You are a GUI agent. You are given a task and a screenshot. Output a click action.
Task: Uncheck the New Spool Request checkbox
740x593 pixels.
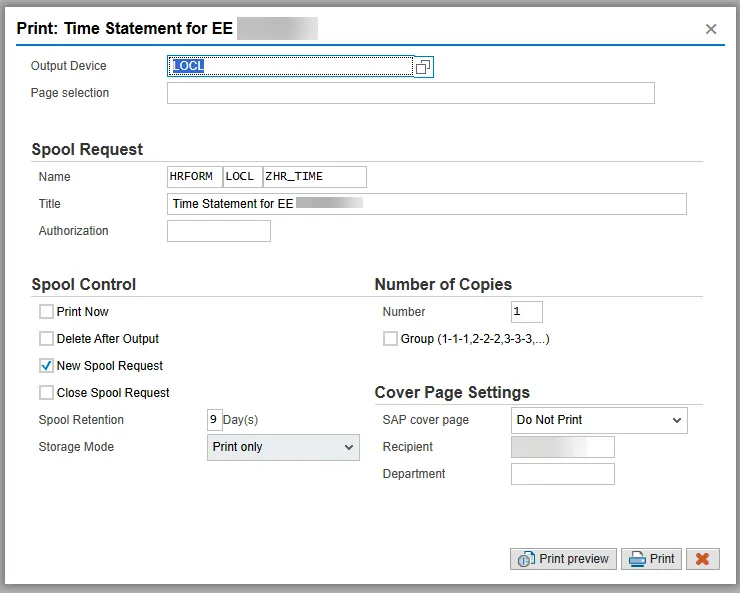pos(47,366)
